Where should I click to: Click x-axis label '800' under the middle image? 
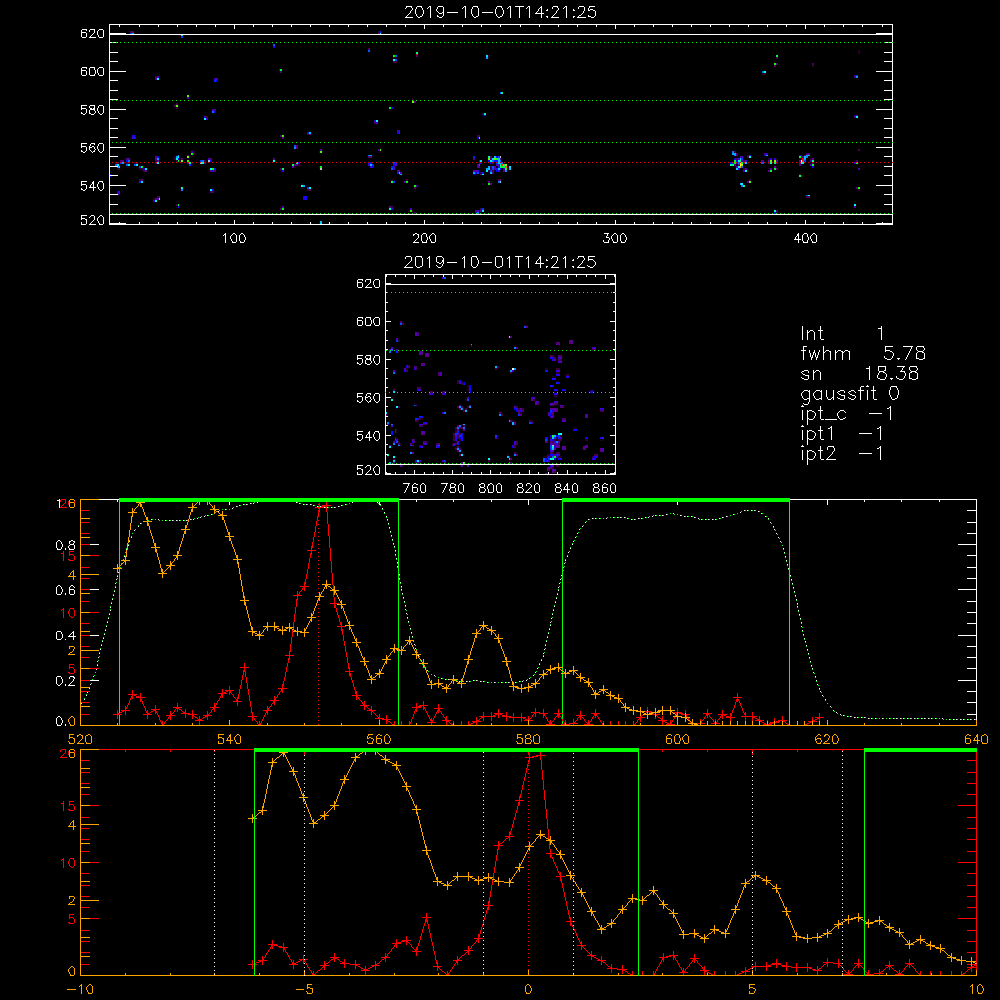click(490, 489)
